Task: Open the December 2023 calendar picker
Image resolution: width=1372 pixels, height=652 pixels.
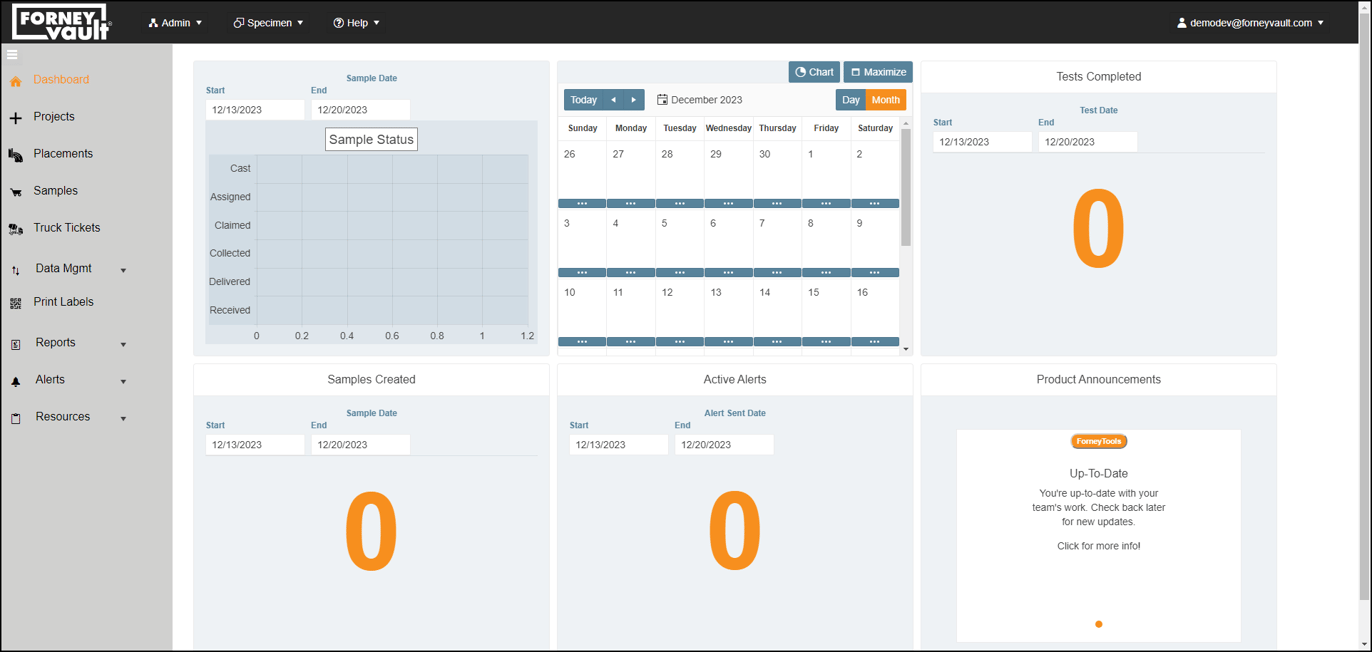Action: [x=699, y=100]
